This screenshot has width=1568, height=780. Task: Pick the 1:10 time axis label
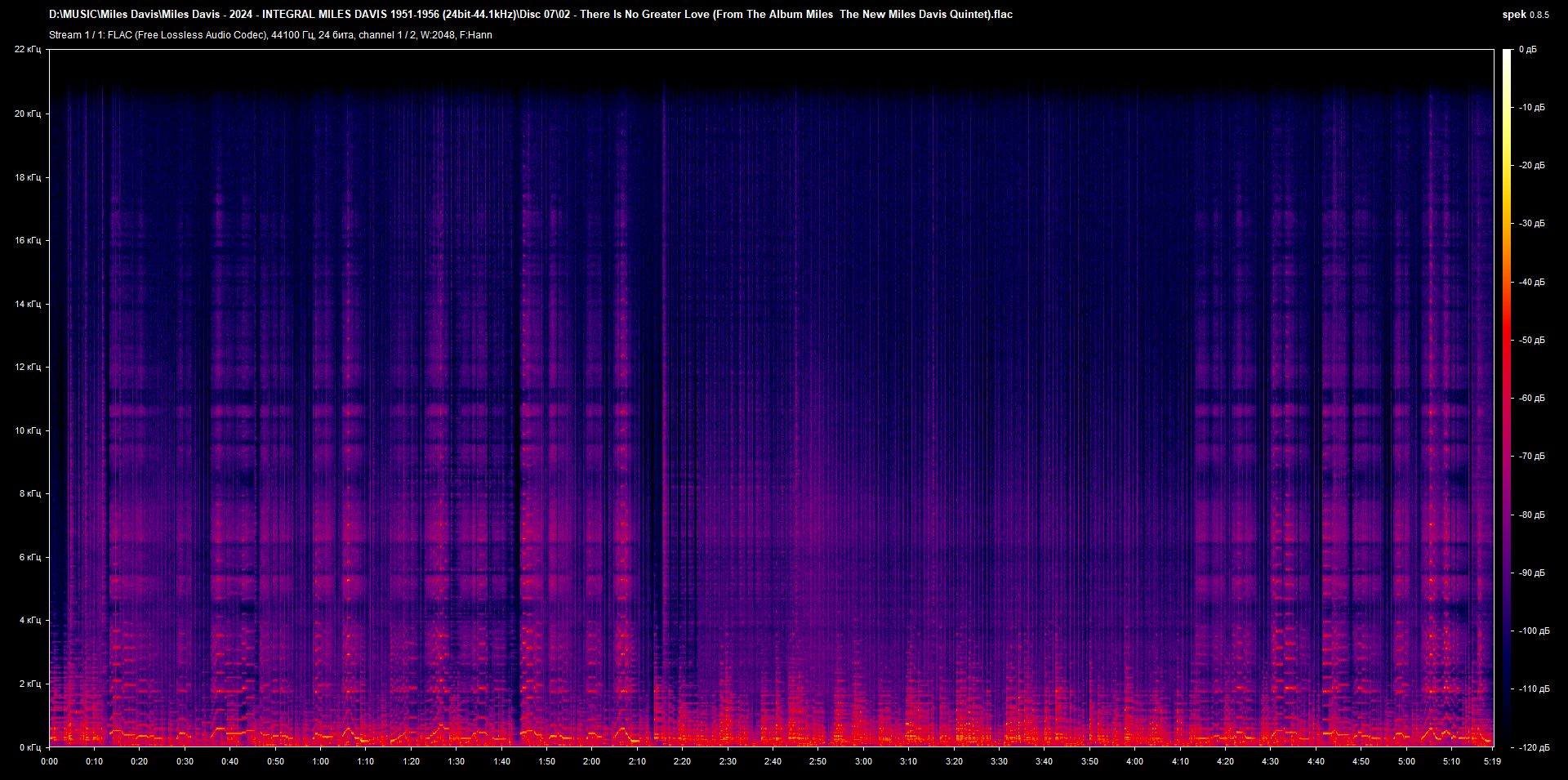click(366, 761)
